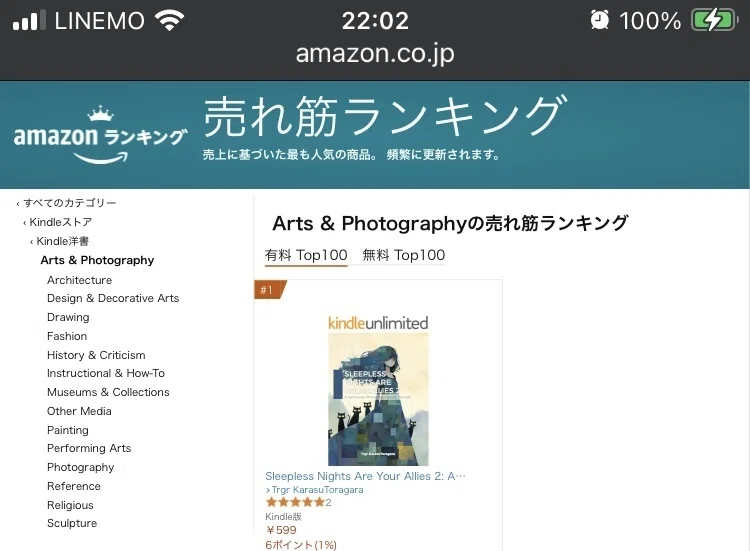Select the Design & Decorative Arts category
The width and height of the screenshot is (750, 551).
tap(113, 298)
